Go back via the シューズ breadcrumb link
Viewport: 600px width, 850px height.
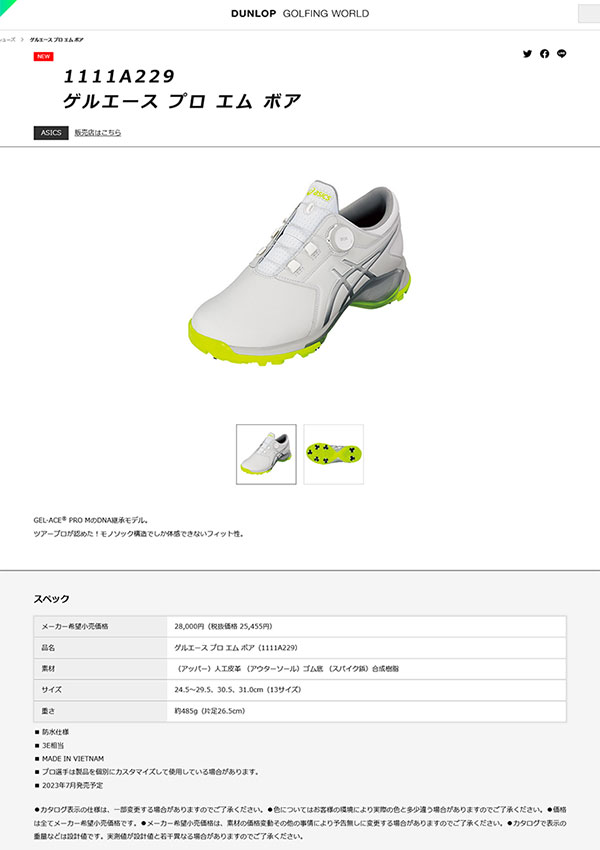point(8,40)
